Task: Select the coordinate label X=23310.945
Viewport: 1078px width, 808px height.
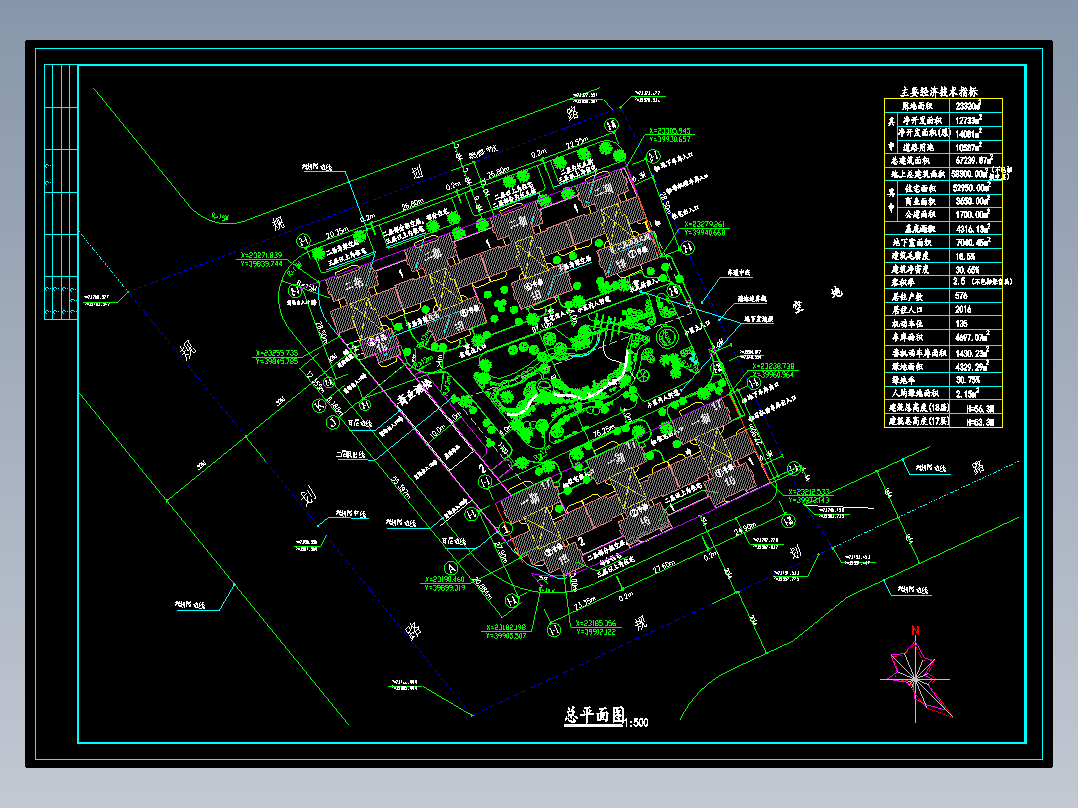Action: click(670, 131)
